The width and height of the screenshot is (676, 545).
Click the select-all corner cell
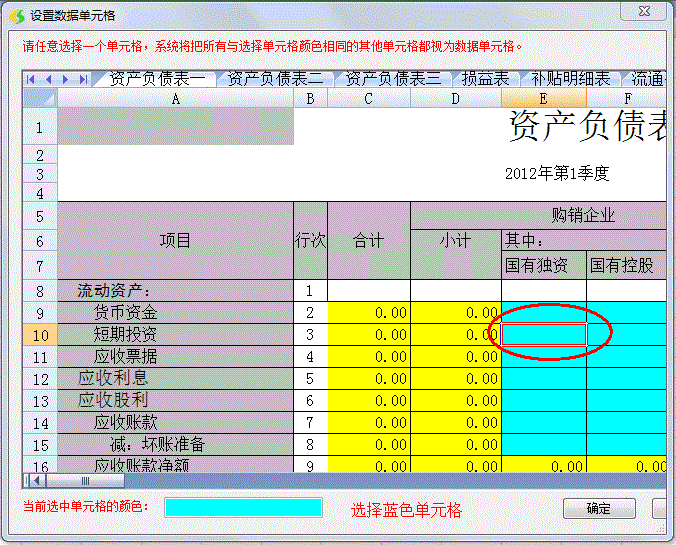[40, 98]
